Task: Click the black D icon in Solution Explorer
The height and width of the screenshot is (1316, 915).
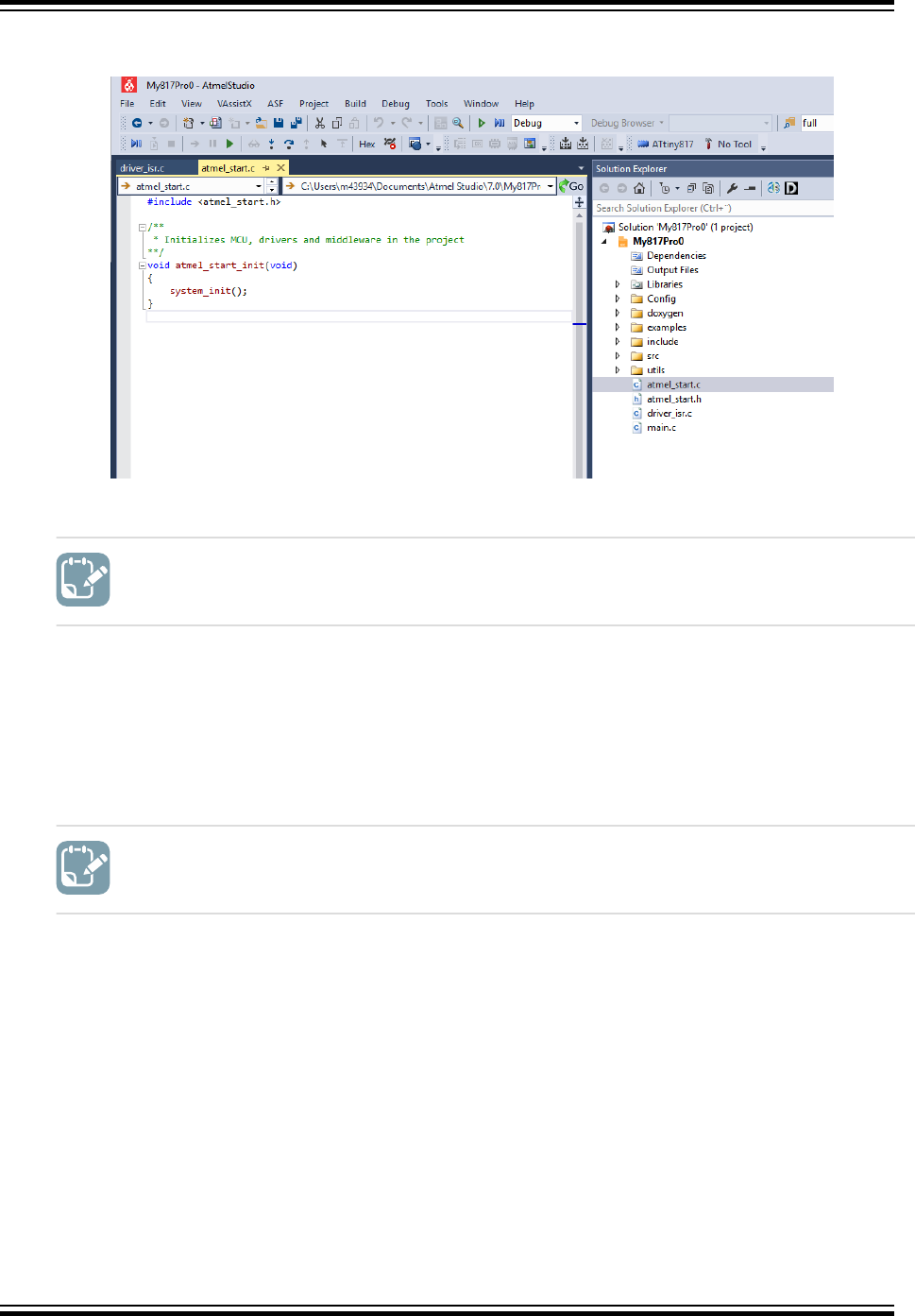Action: [x=791, y=188]
